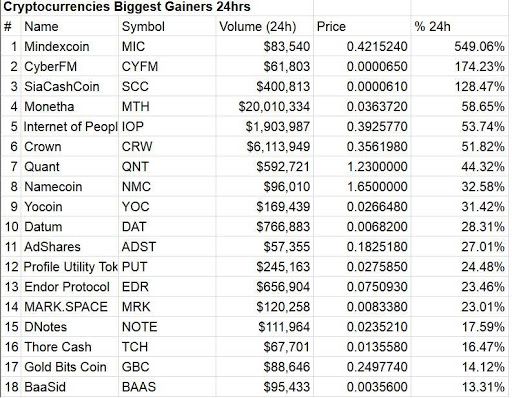Click the Profile Utility Token name cell
The width and height of the screenshot is (512, 398).
[x=70, y=267]
